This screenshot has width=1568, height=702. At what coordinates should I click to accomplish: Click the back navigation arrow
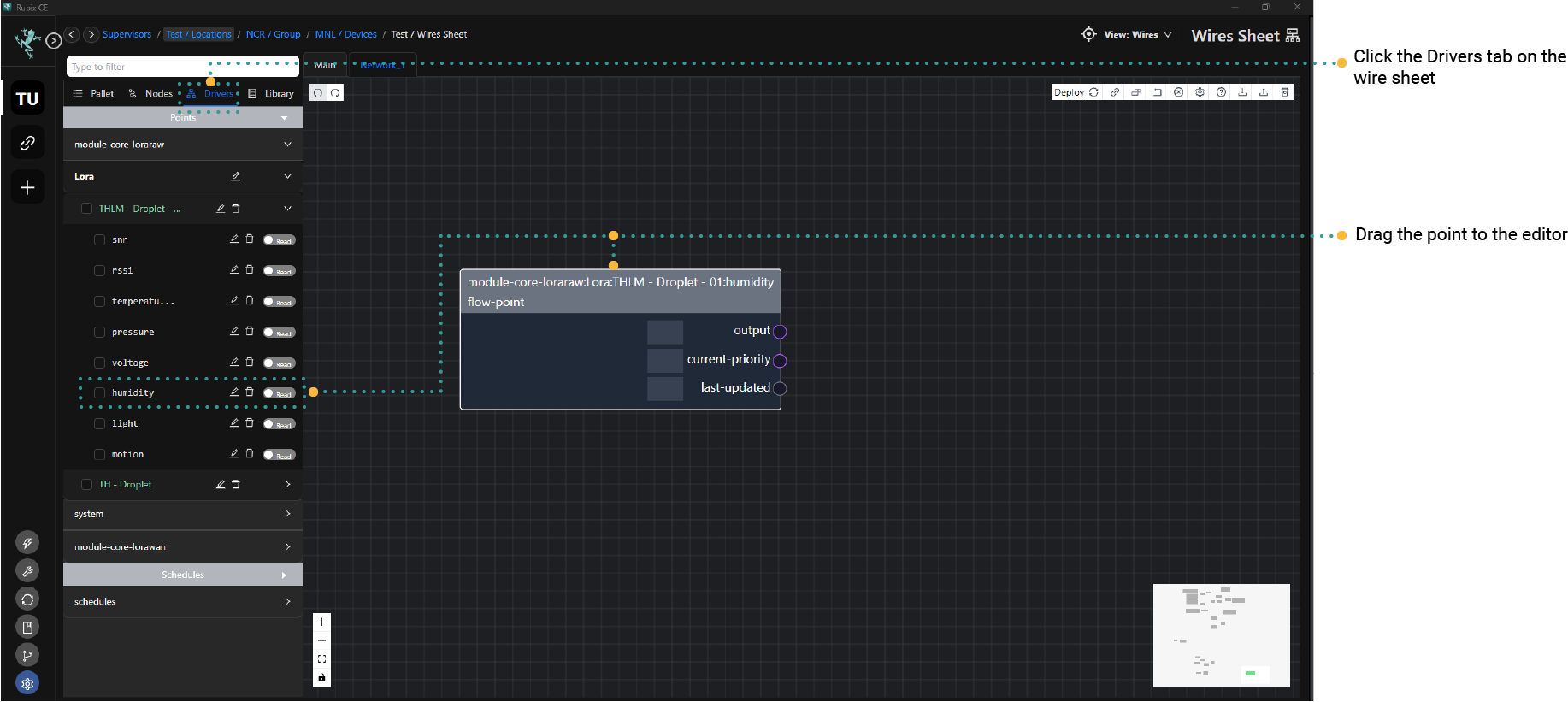click(x=72, y=34)
